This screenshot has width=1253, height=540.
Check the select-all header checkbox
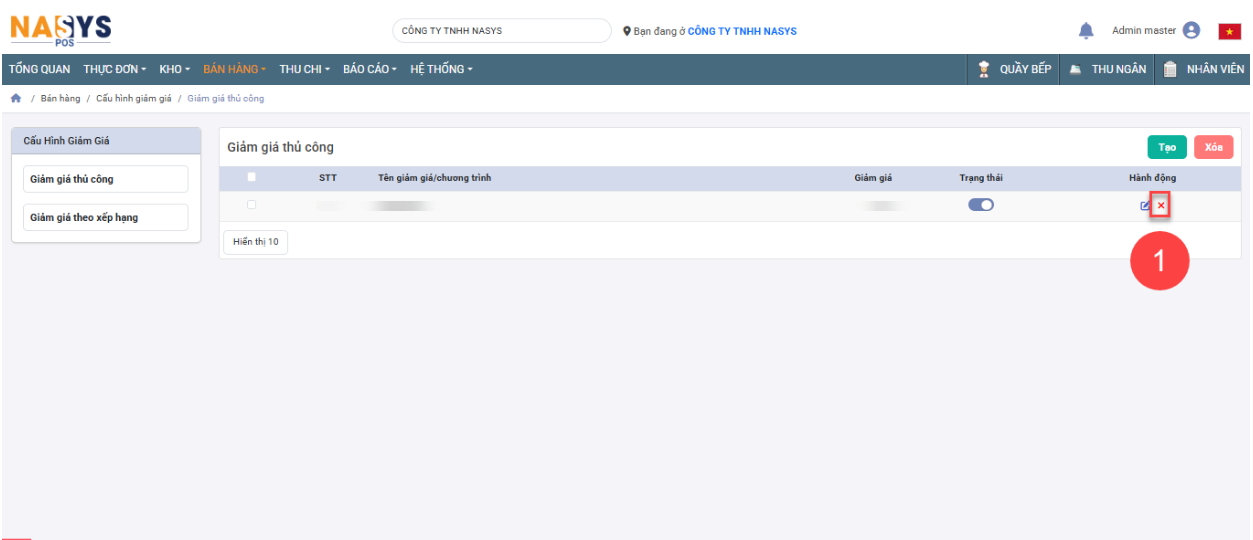(251, 177)
